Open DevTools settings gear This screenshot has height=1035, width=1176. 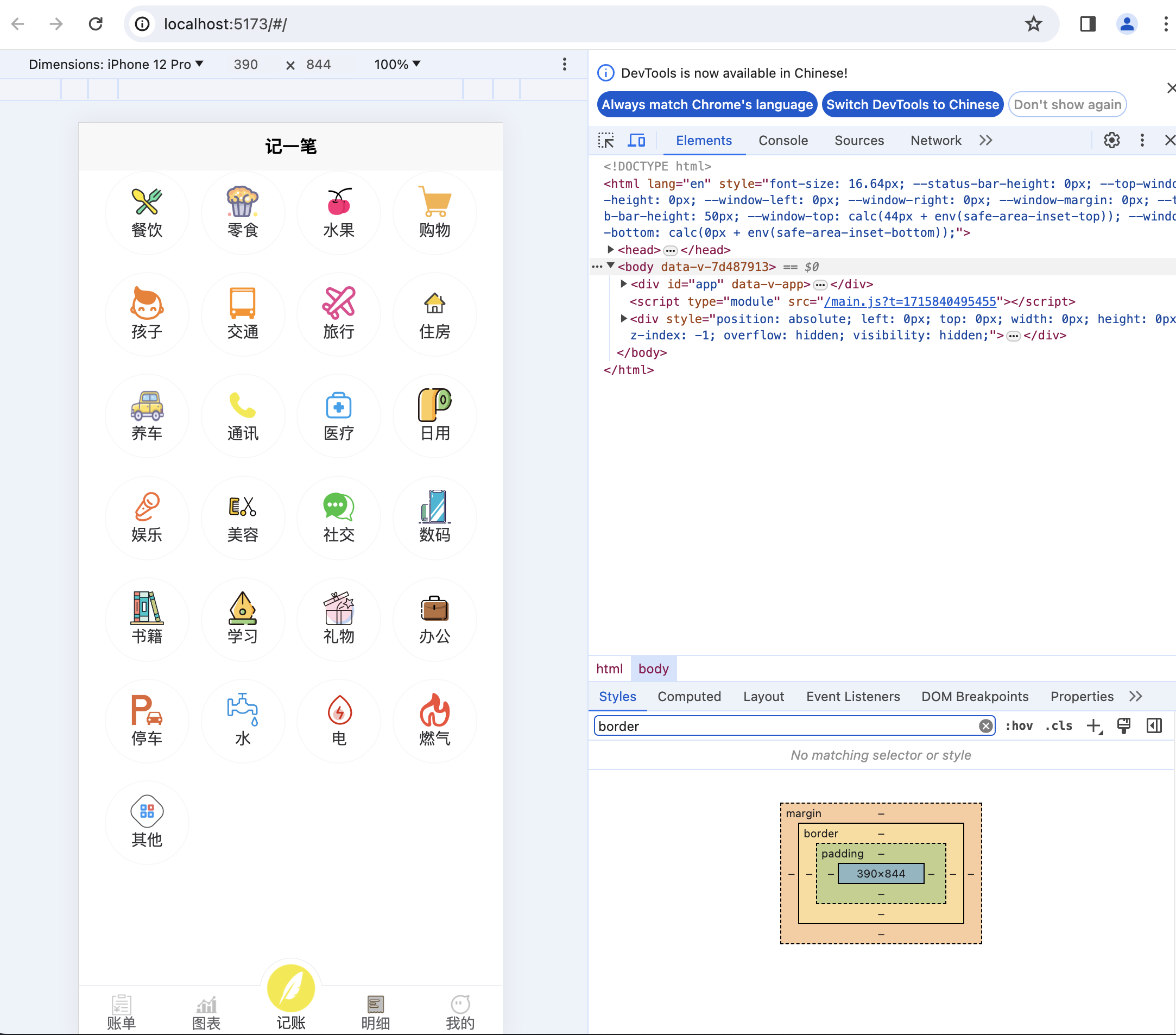[x=1111, y=141]
